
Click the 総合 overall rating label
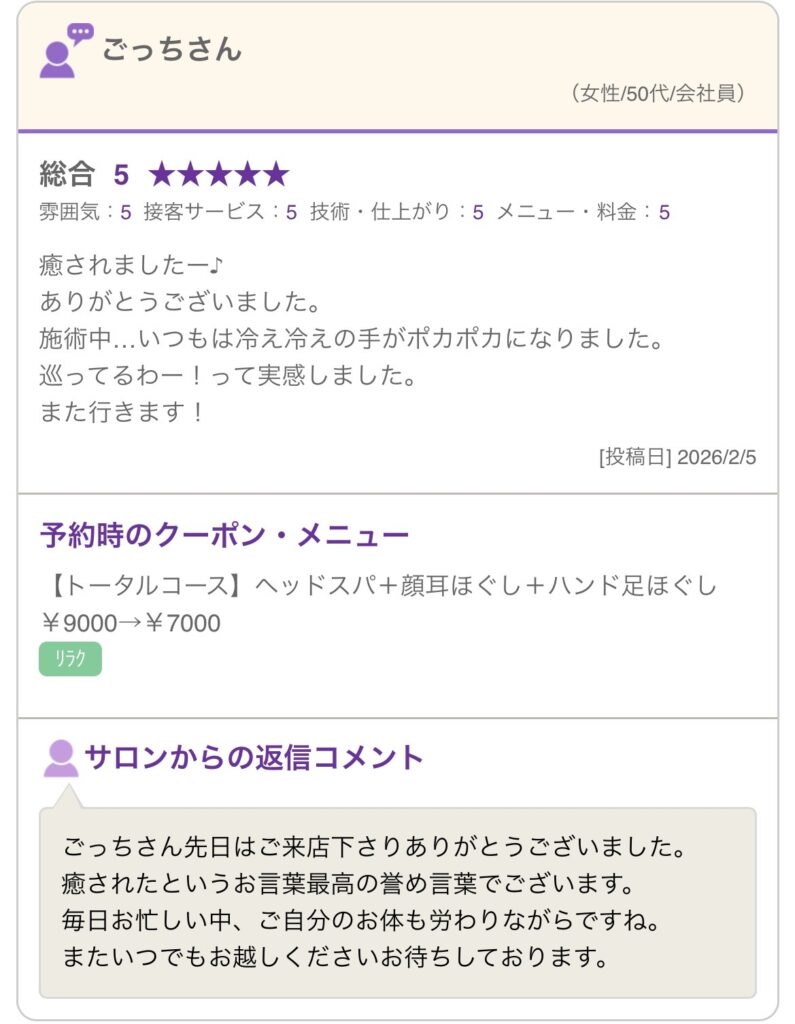[67, 175]
